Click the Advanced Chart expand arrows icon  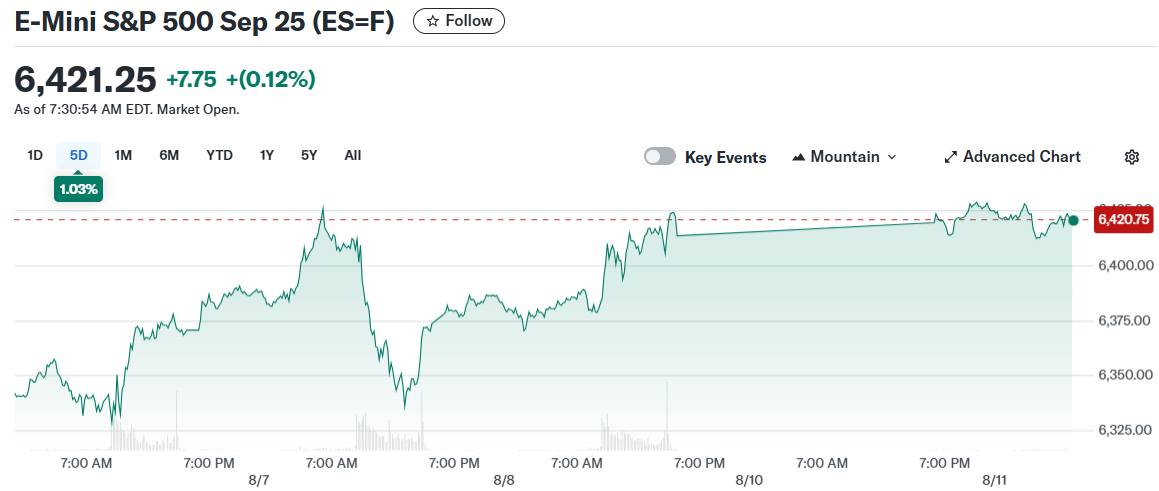point(951,157)
